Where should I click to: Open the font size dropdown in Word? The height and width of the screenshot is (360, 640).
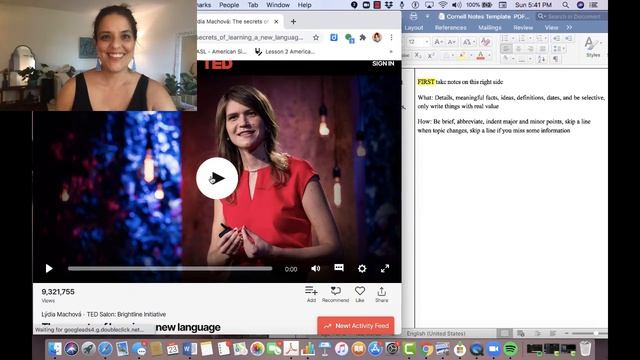click(427, 42)
